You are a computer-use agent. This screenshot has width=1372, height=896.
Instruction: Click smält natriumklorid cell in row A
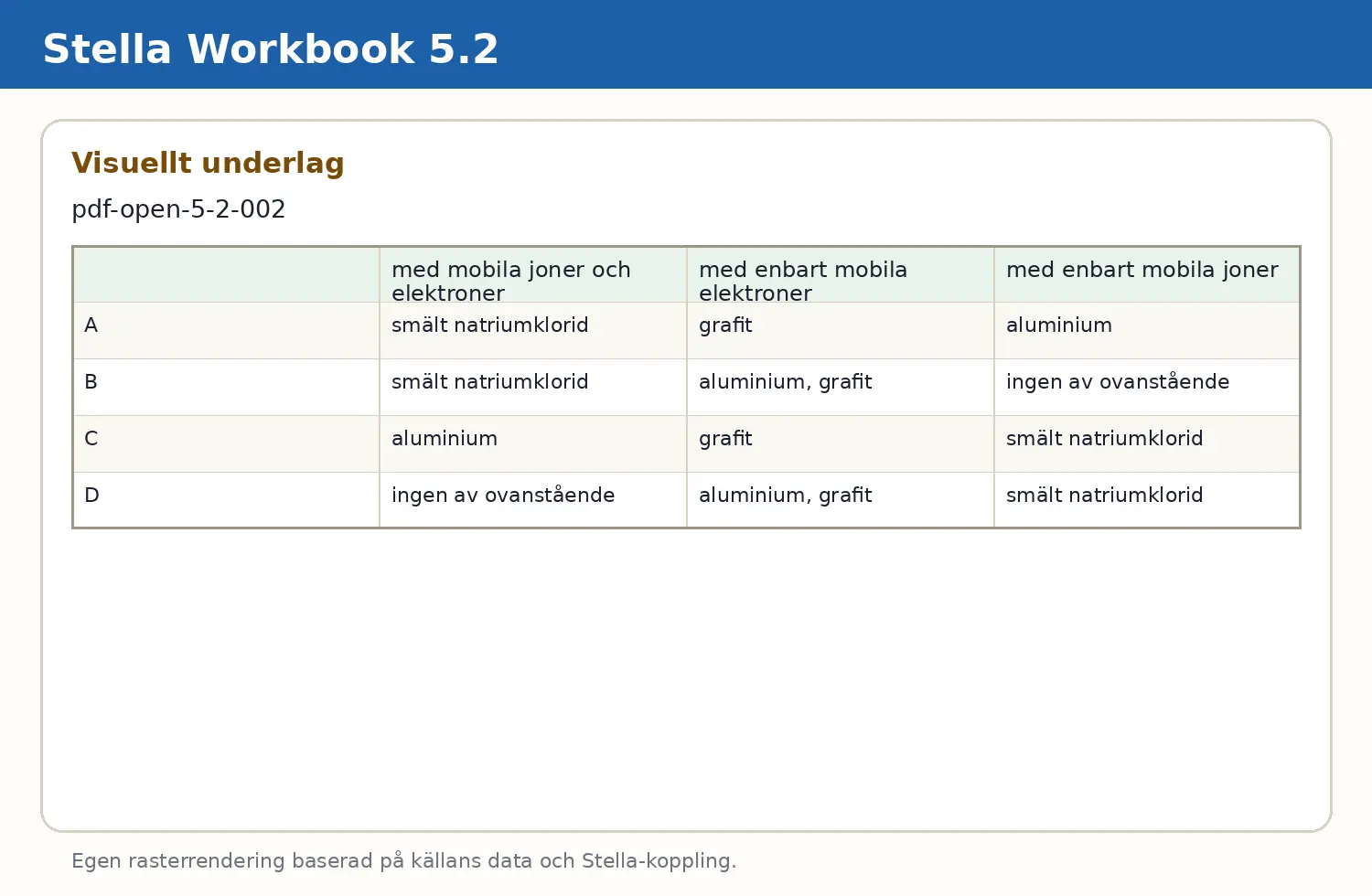(533, 331)
